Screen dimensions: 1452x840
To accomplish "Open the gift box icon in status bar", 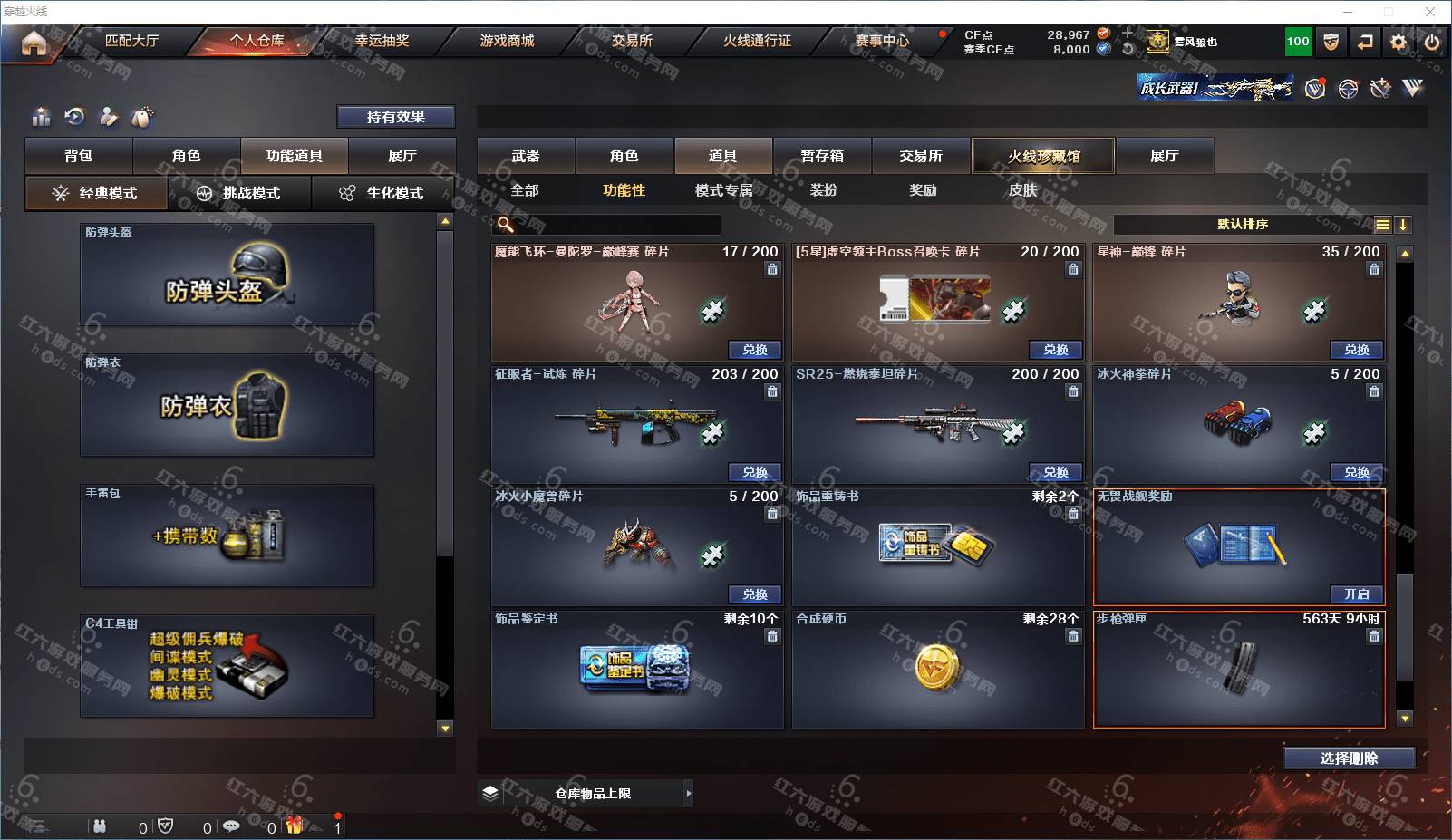I will 295,825.
